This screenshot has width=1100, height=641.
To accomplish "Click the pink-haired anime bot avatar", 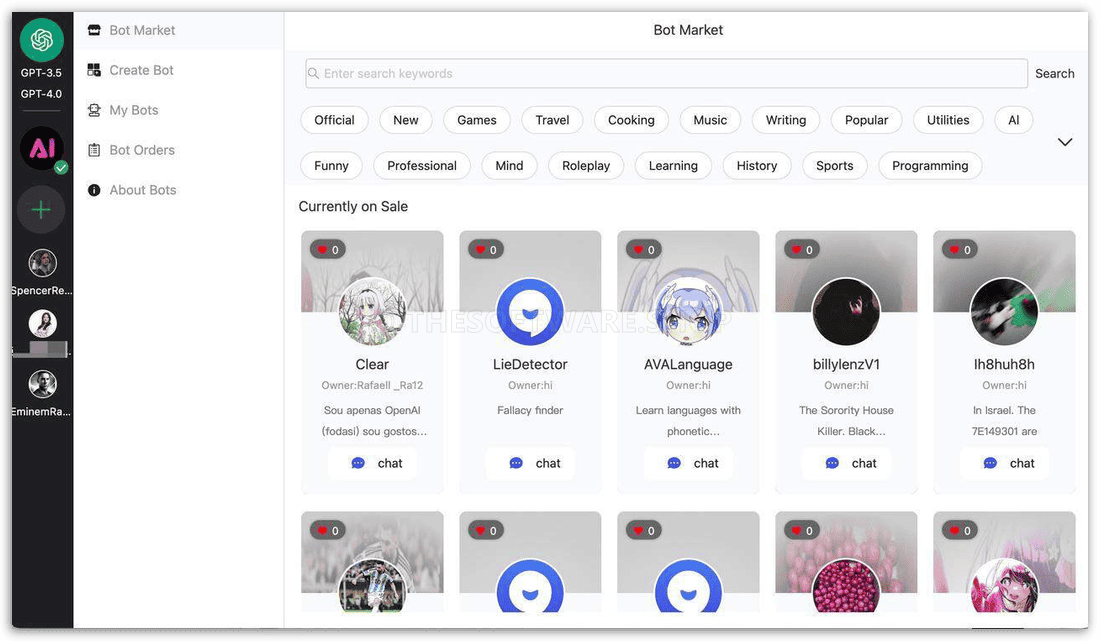I will pos(1004,586).
